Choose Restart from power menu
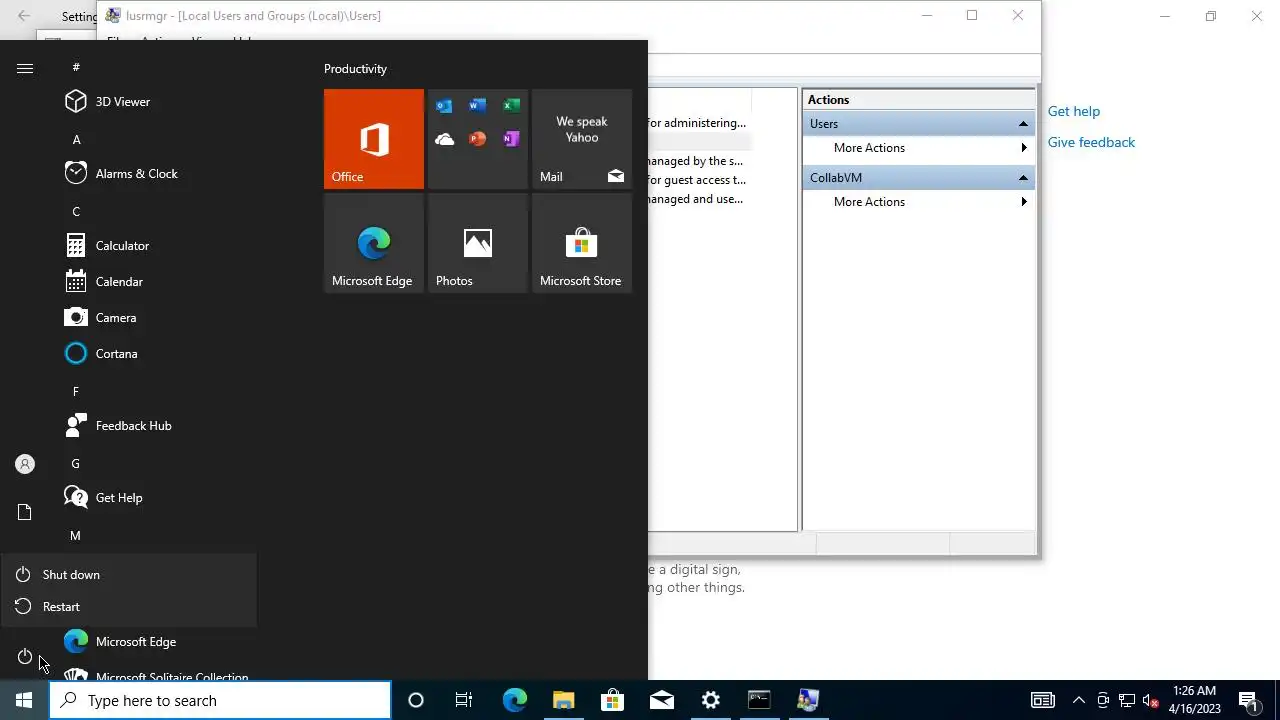Image resolution: width=1280 pixels, height=720 pixels. [128, 607]
